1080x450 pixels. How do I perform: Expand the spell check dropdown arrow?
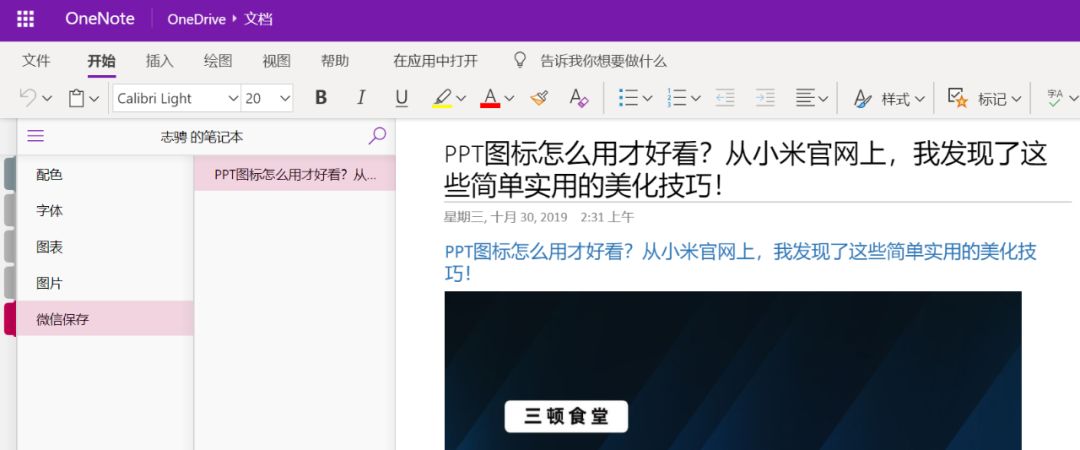coord(1073,99)
